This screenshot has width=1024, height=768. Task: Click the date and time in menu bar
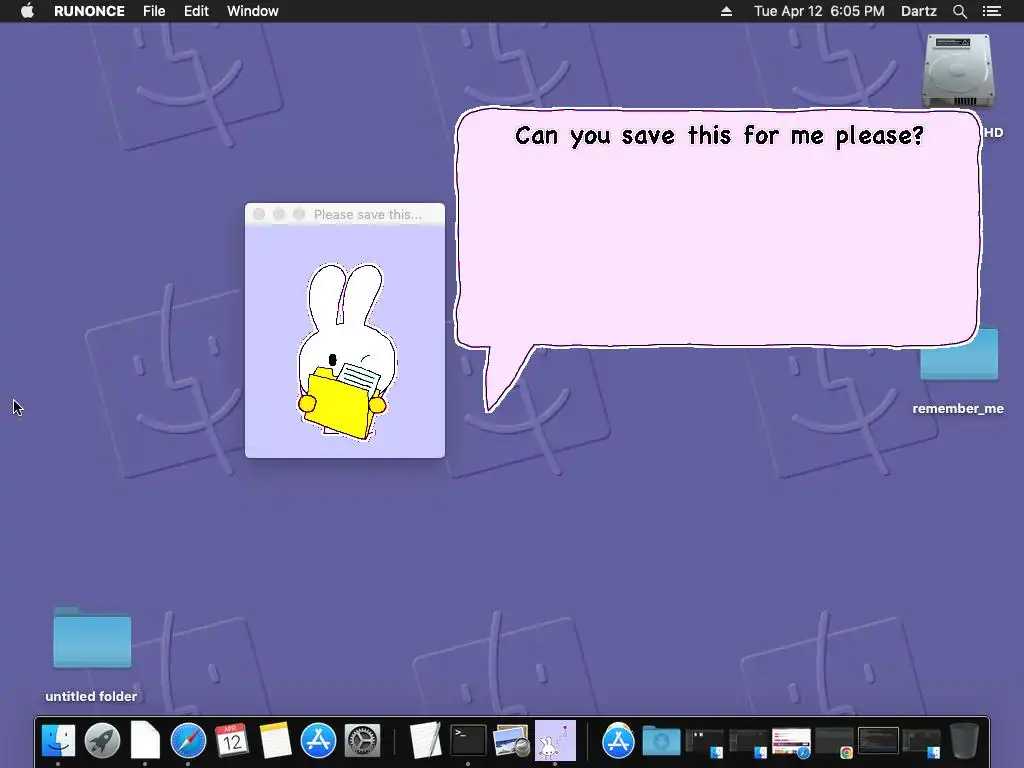(x=819, y=11)
